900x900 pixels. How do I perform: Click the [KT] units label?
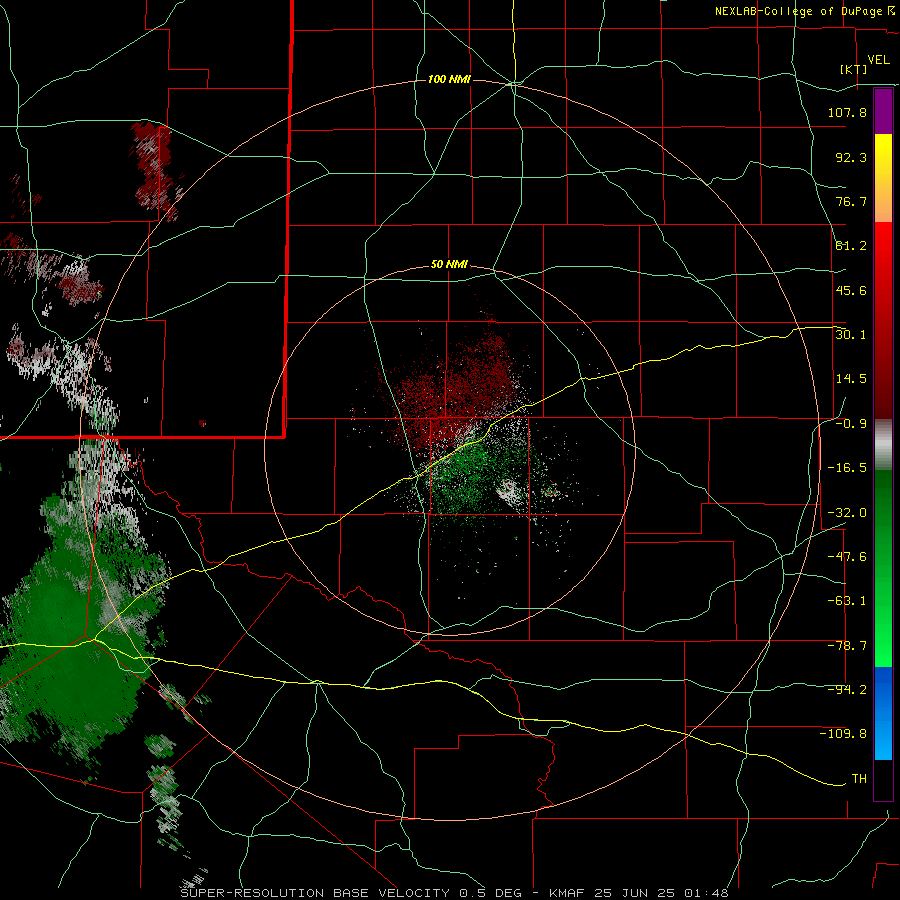pyautogui.click(x=854, y=69)
